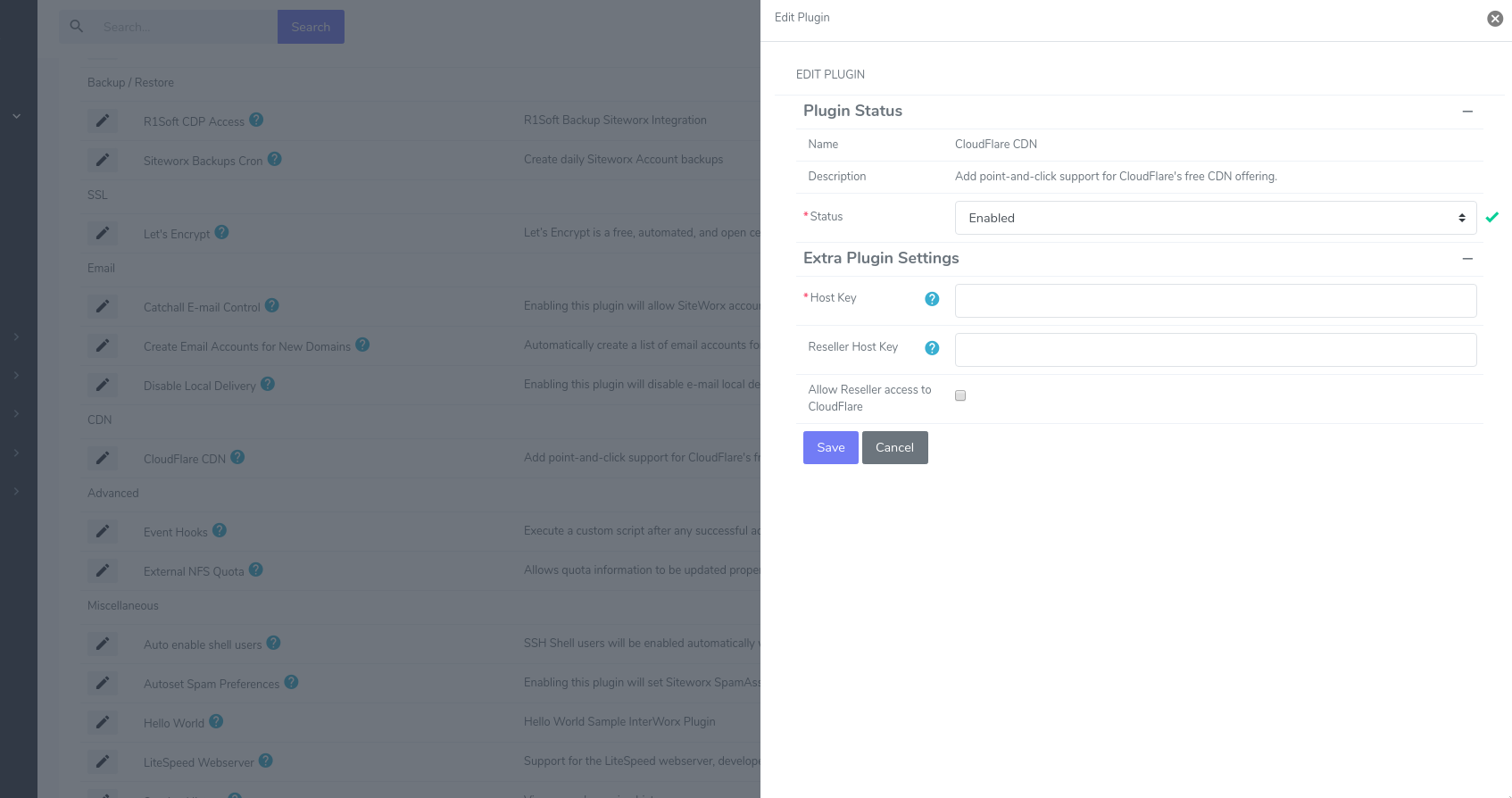This screenshot has height=798, width=1512.
Task: Collapse the Plugin Status section
Action: (1467, 112)
